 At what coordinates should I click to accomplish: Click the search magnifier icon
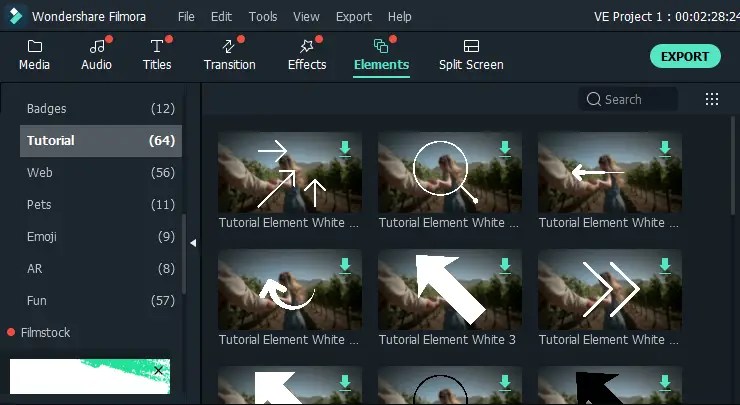point(594,100)
